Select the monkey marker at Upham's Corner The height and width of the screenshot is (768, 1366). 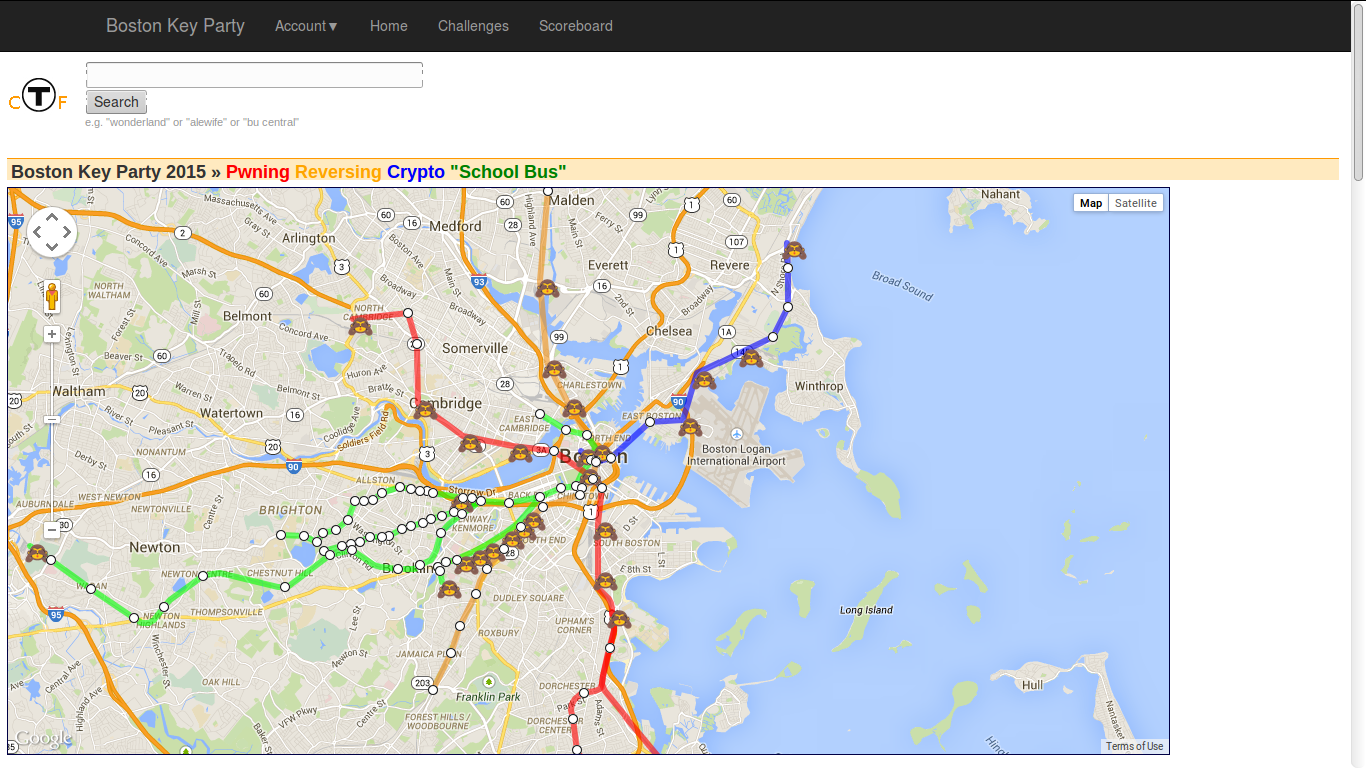click(619, 619)
